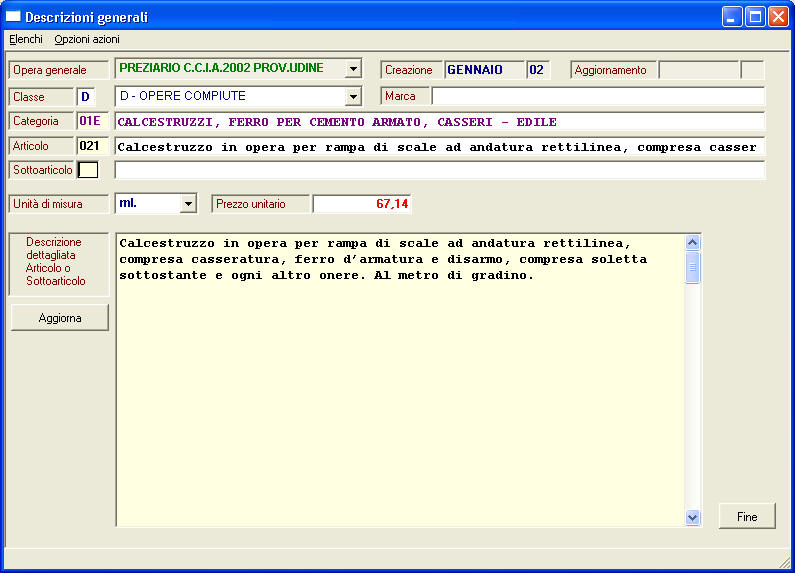Click the empty Aggiornamento month field
Viewport: 795px width, 573px height.
click(698, 69)
